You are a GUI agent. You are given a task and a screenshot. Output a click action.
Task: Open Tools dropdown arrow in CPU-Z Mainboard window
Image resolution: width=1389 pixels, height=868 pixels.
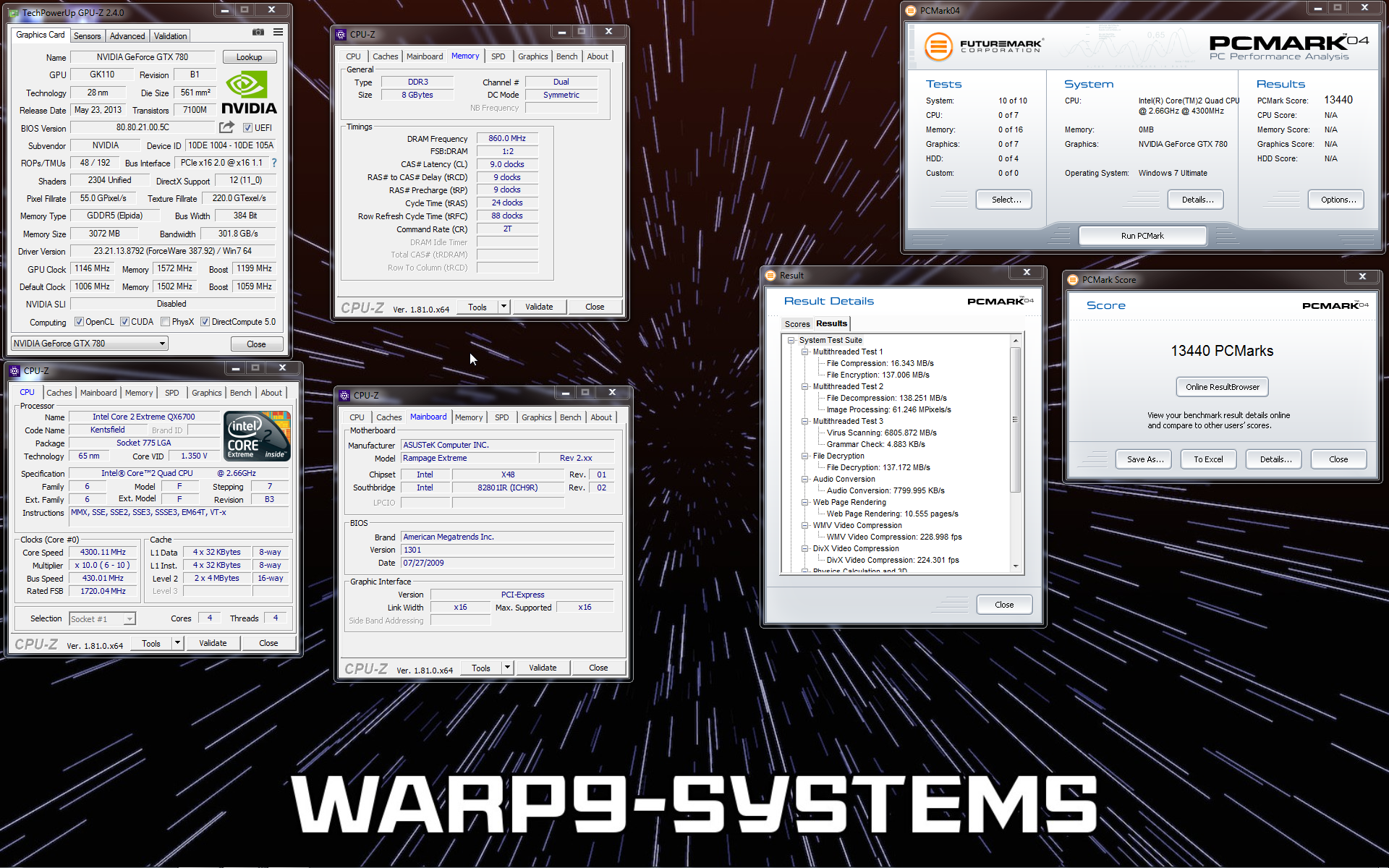click(507, 668)
